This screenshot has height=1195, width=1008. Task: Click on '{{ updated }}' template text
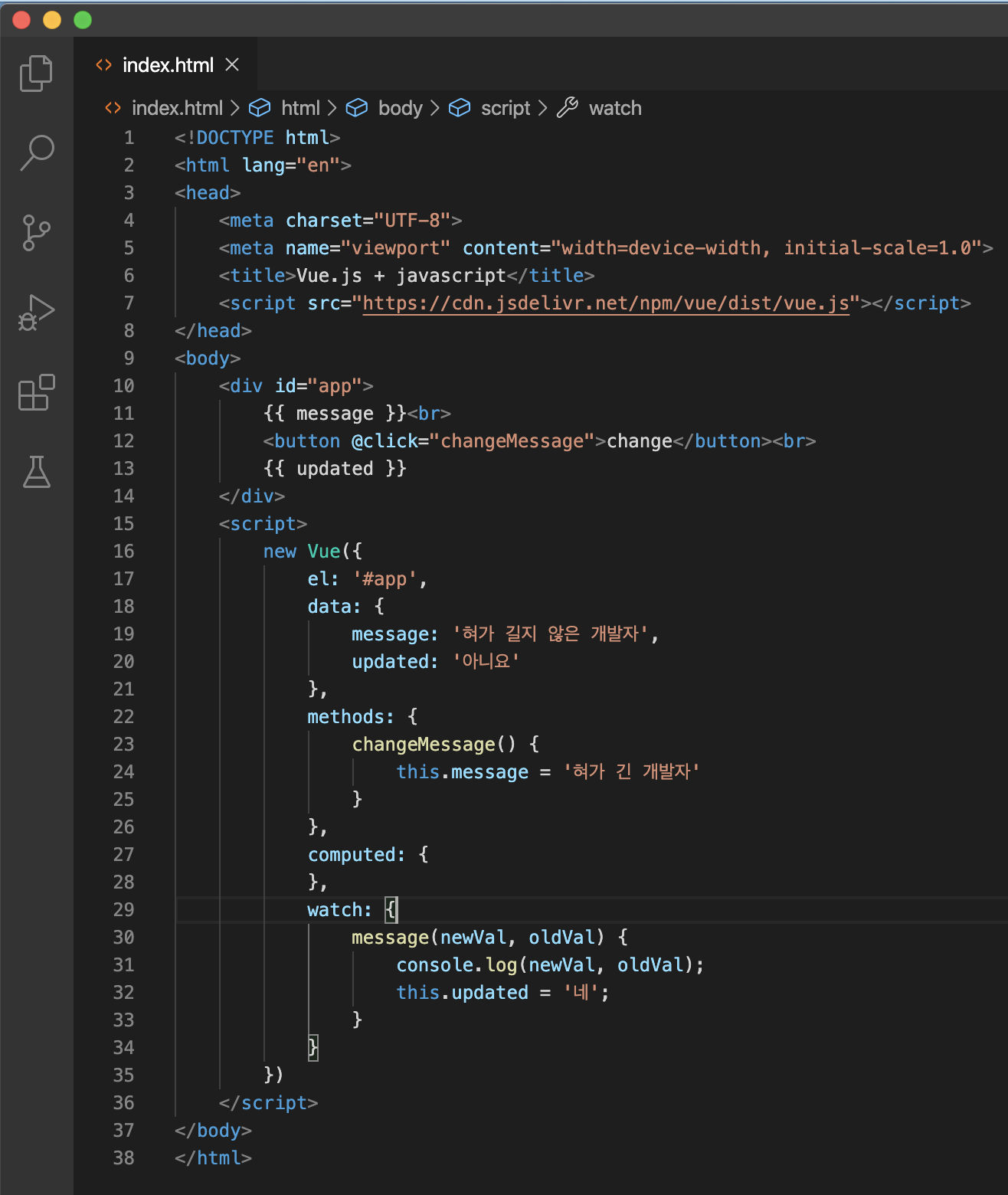click(335, 469)
